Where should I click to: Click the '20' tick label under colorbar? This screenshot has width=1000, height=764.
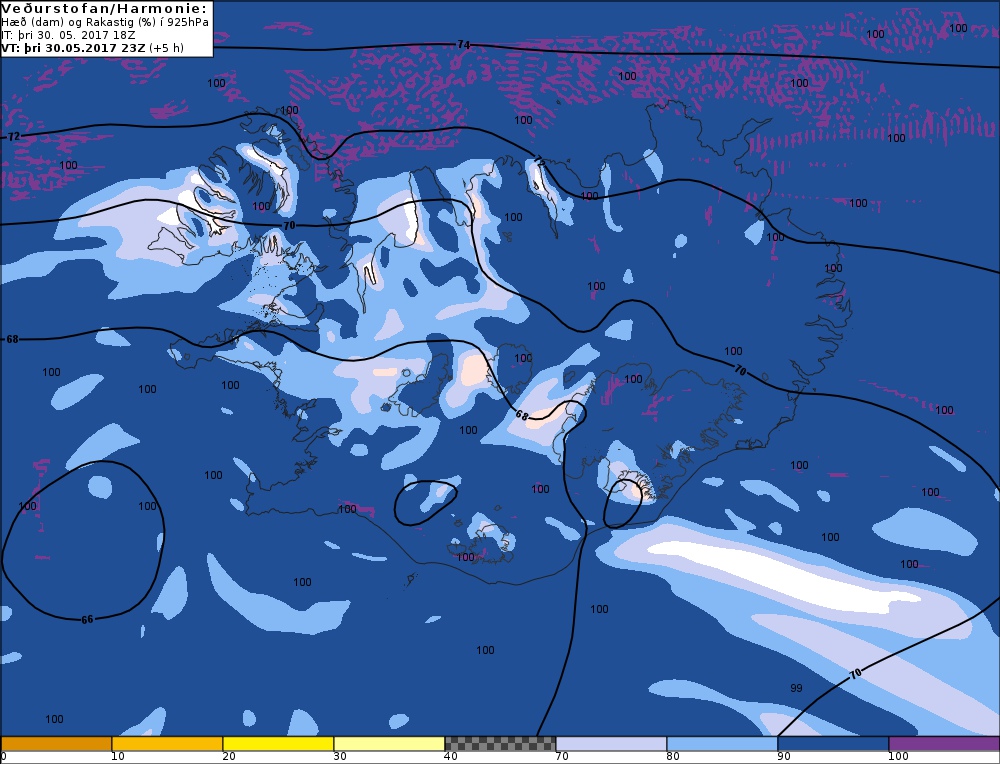(x=229, y=756)
